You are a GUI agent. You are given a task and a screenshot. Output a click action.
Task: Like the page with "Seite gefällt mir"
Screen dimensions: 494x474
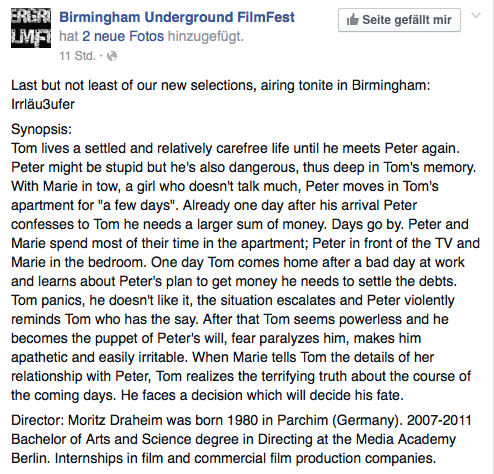399,20
